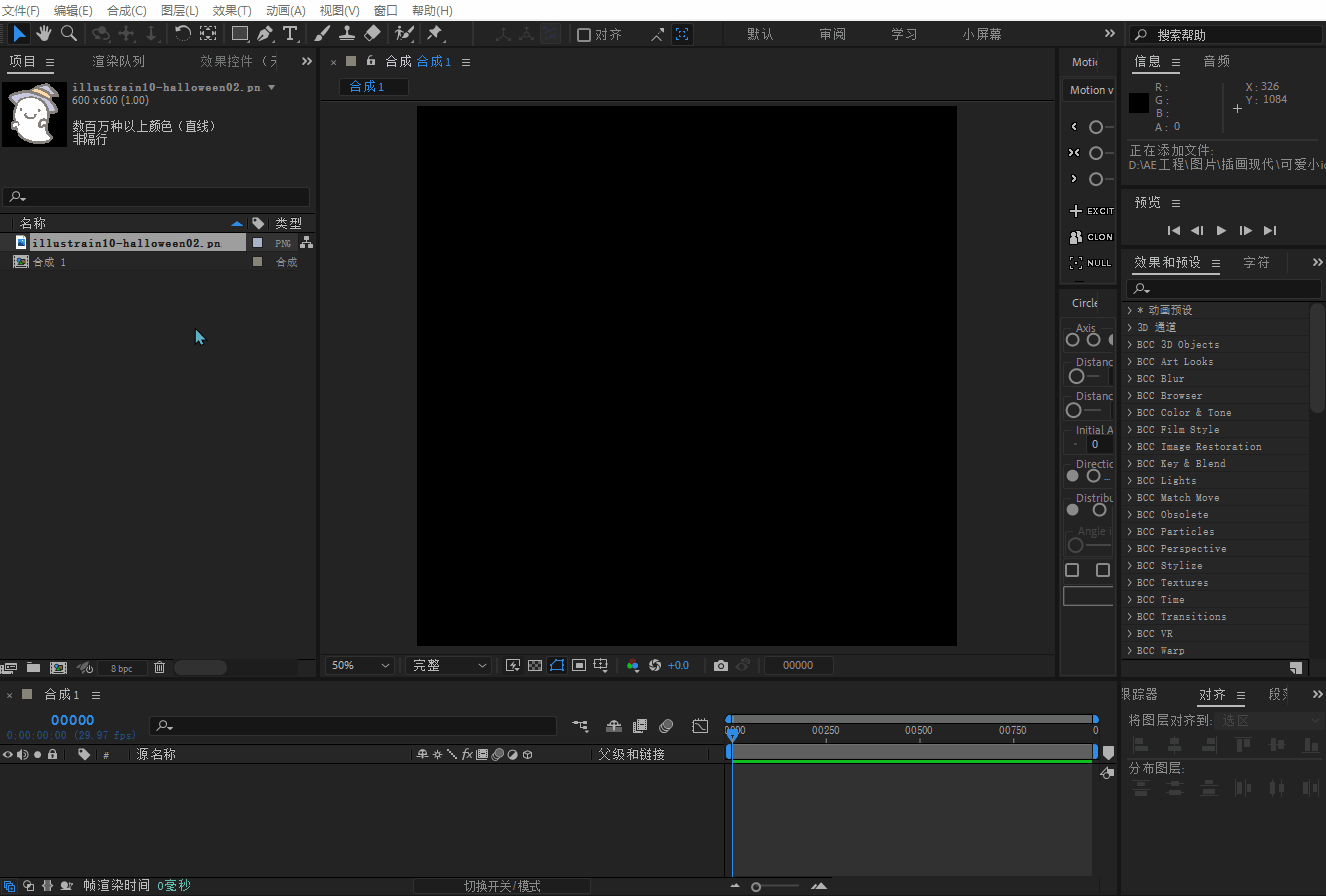Enable the 对齐 snapping checkbox
This screenshot has height=896, width=1326.
(584, 35)
